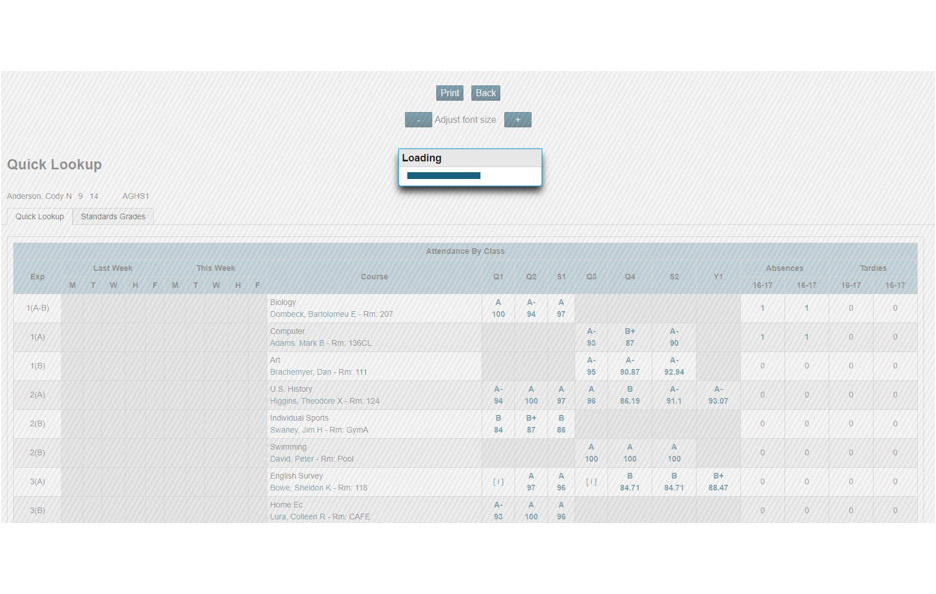
Task: Increase font size with plus button
Action: (517, 120)
